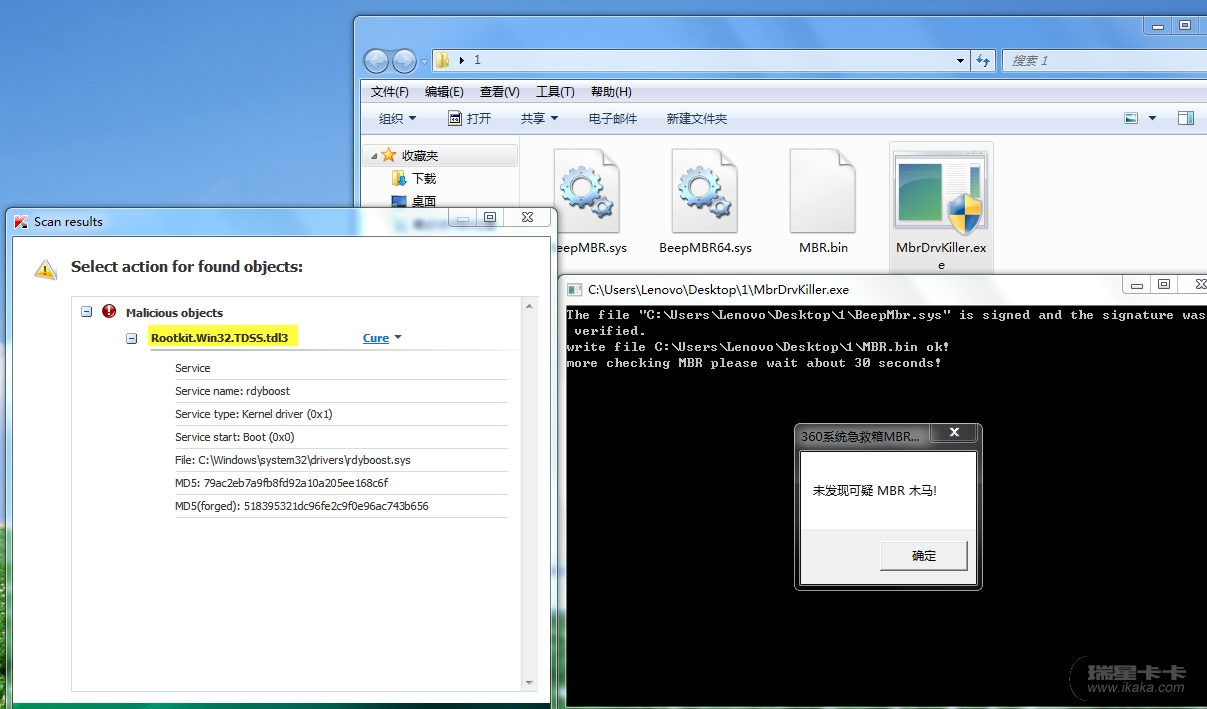This screenshot has height=709, width=1207.
Task: Click the console window icon of MbrDrvKiller.exe
Action: point(575,290)
